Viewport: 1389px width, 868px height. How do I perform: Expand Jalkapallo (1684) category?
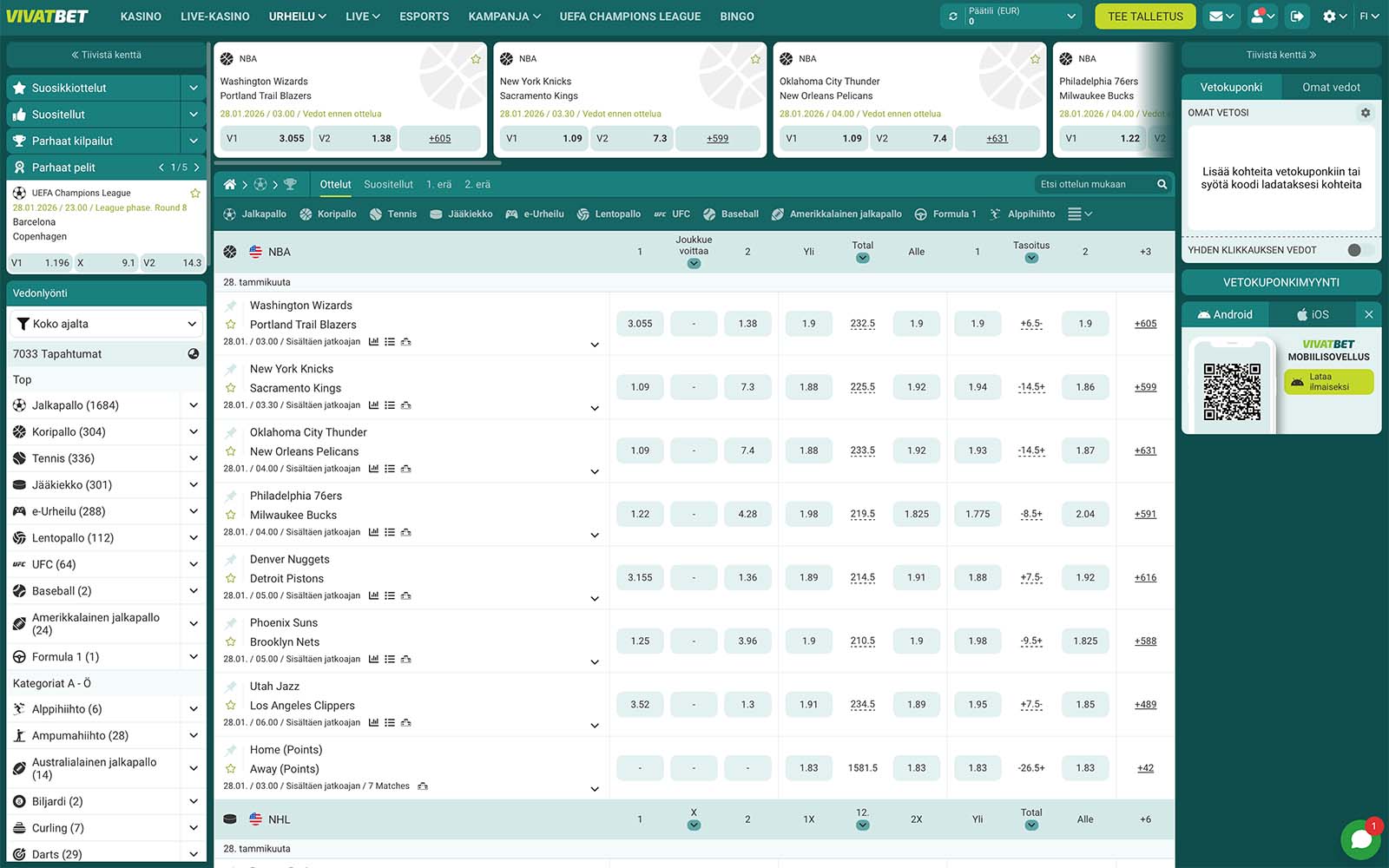pyautogui.click(x=193, y=405)
